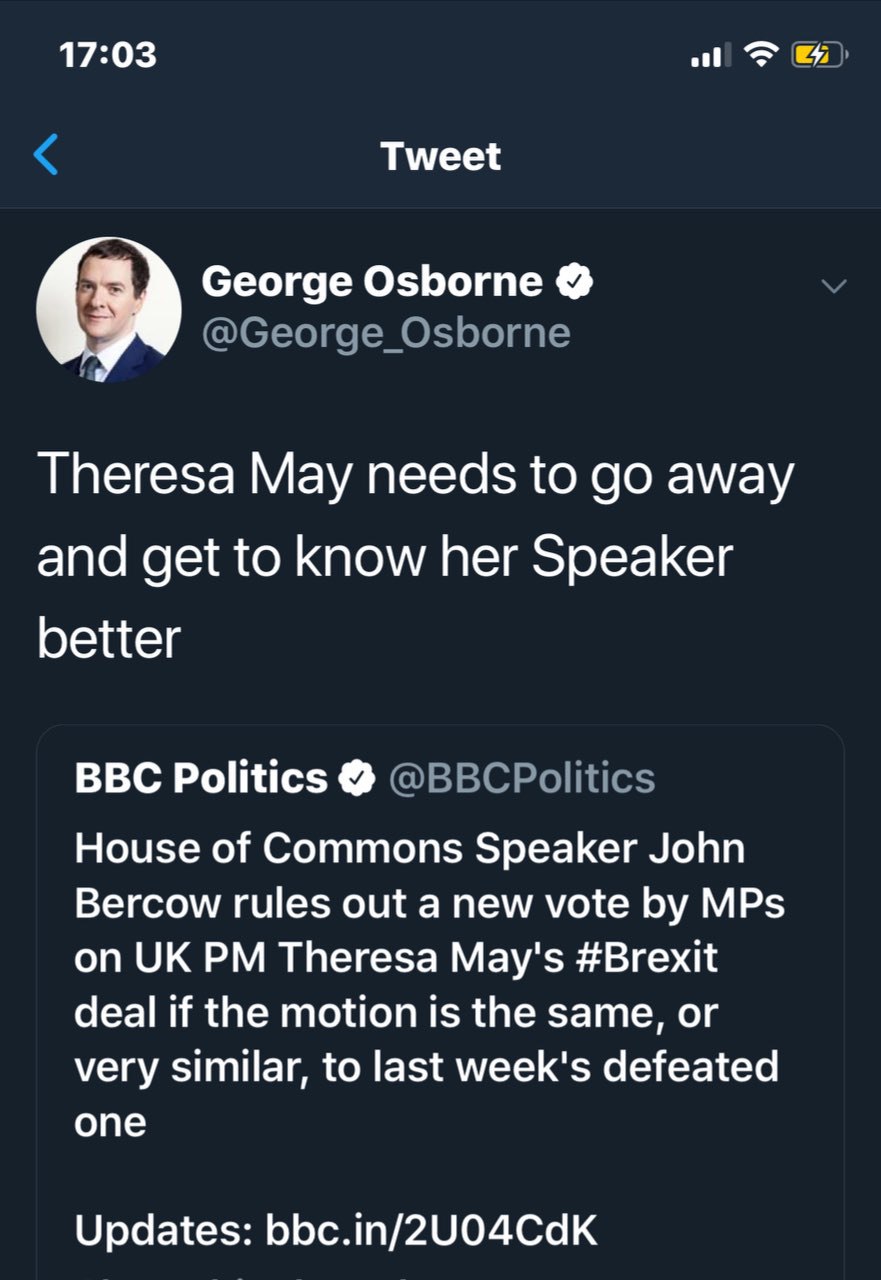881x1280 pixels.
Task: Open the @George_Osborne handle profile
Action: (x=386, y=333)
